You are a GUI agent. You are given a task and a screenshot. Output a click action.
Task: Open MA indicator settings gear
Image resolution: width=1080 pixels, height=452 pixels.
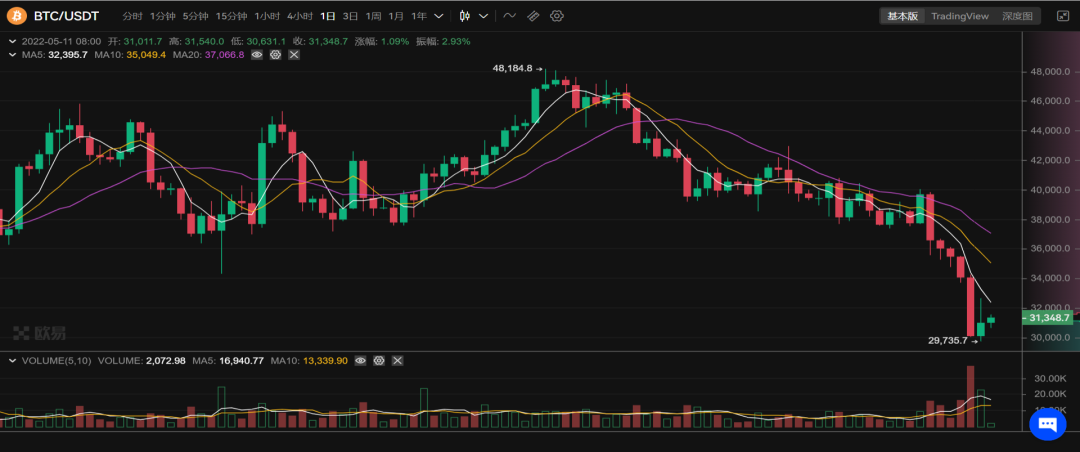(x=275, y=54)
